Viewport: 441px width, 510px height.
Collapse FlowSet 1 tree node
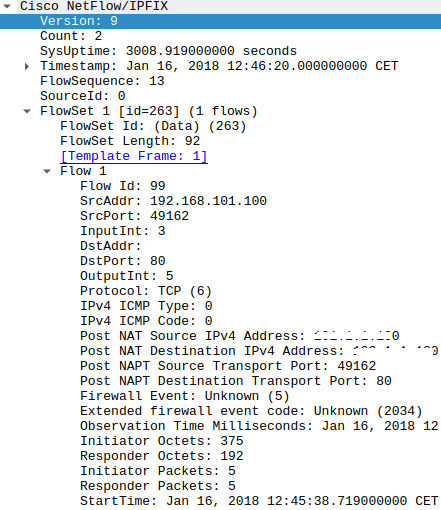pyautogui.click(x=27, y=111)
